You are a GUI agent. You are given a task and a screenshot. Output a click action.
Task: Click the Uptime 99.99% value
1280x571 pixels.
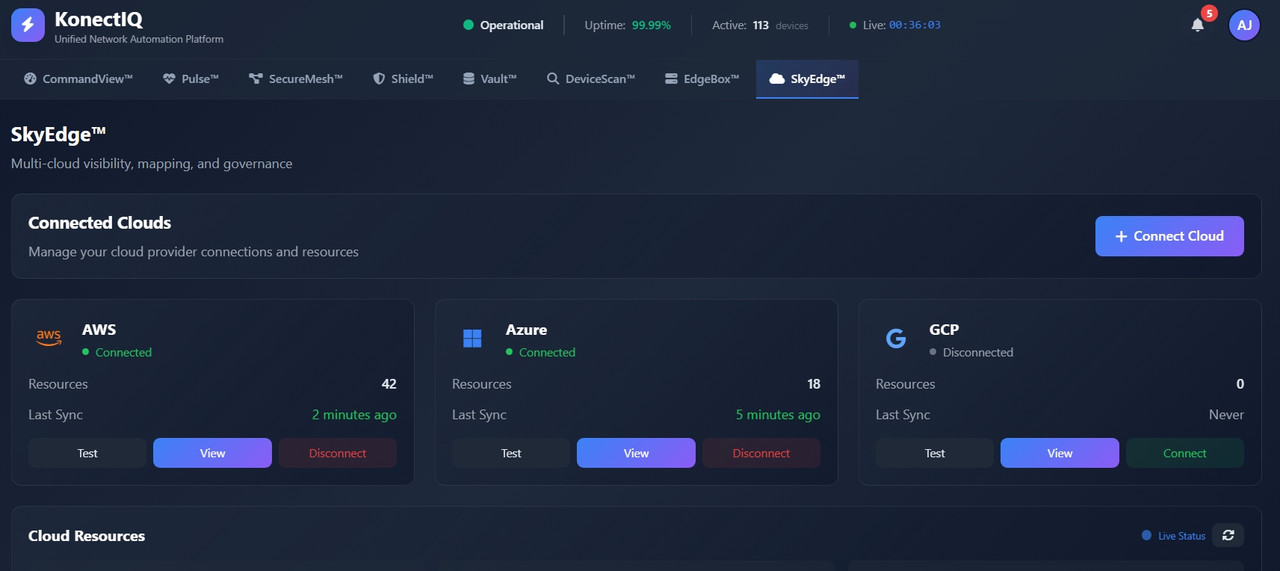click(x=651, y=25)
